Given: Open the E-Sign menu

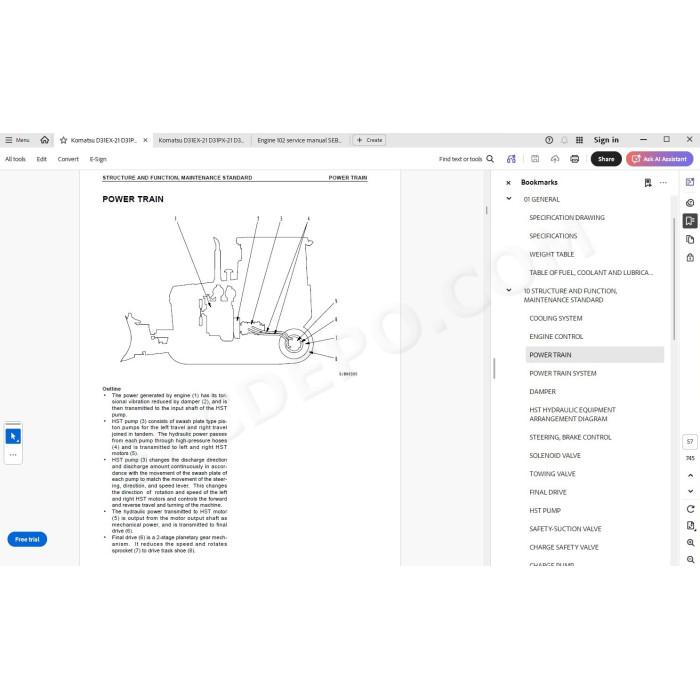Looking at the screenshot, I should [x=98, y=159].
